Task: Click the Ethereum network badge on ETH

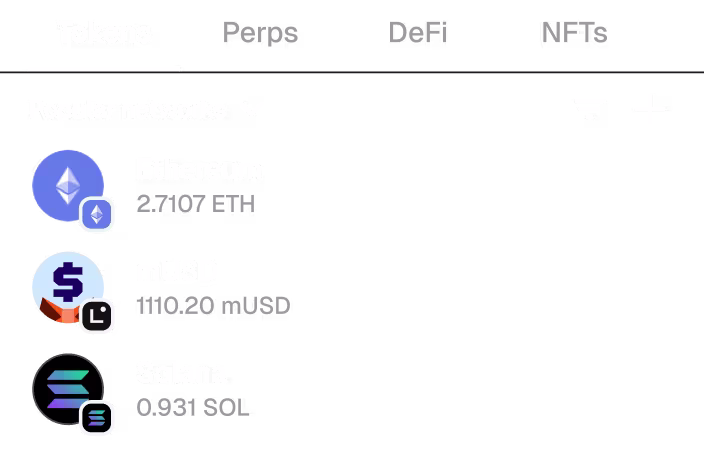Action: 97,214
